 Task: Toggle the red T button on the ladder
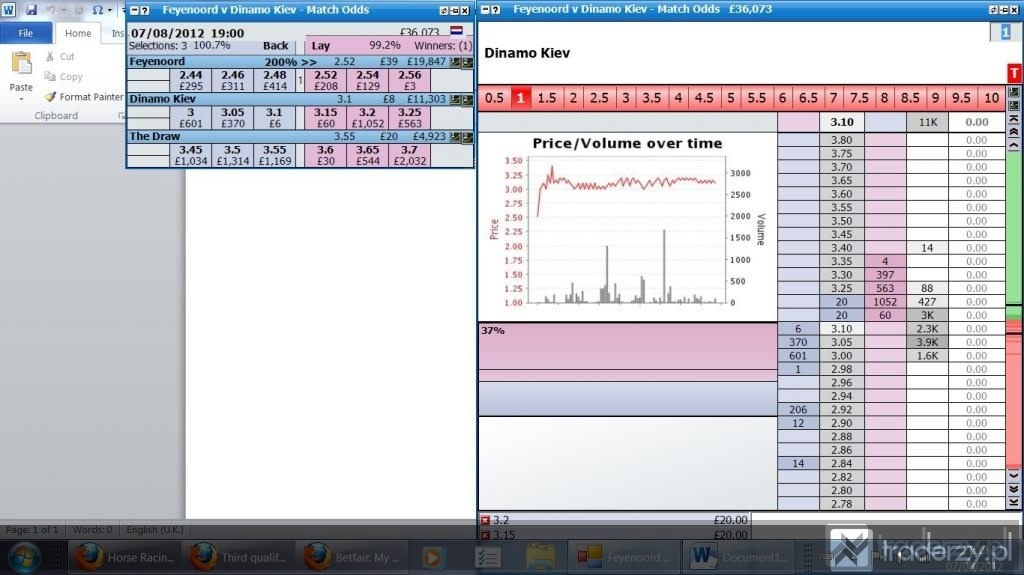[1014, 73]
